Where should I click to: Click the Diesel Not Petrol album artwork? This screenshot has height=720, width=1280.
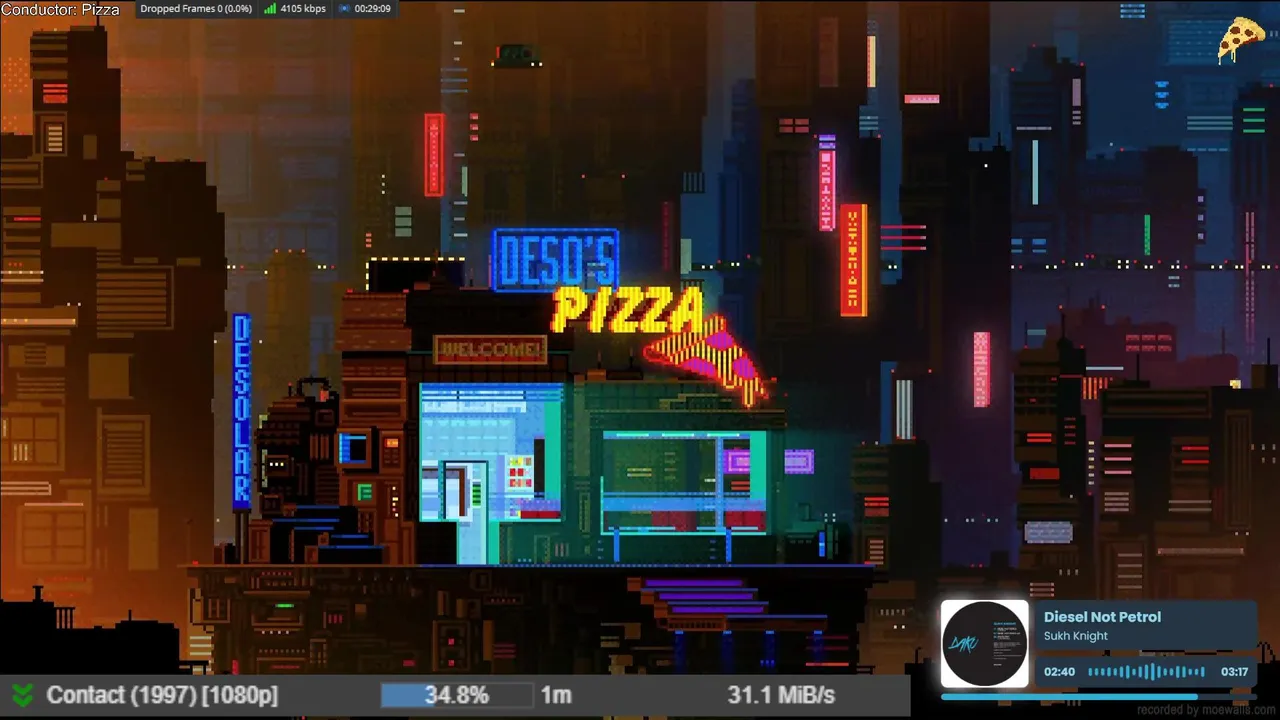984,644
